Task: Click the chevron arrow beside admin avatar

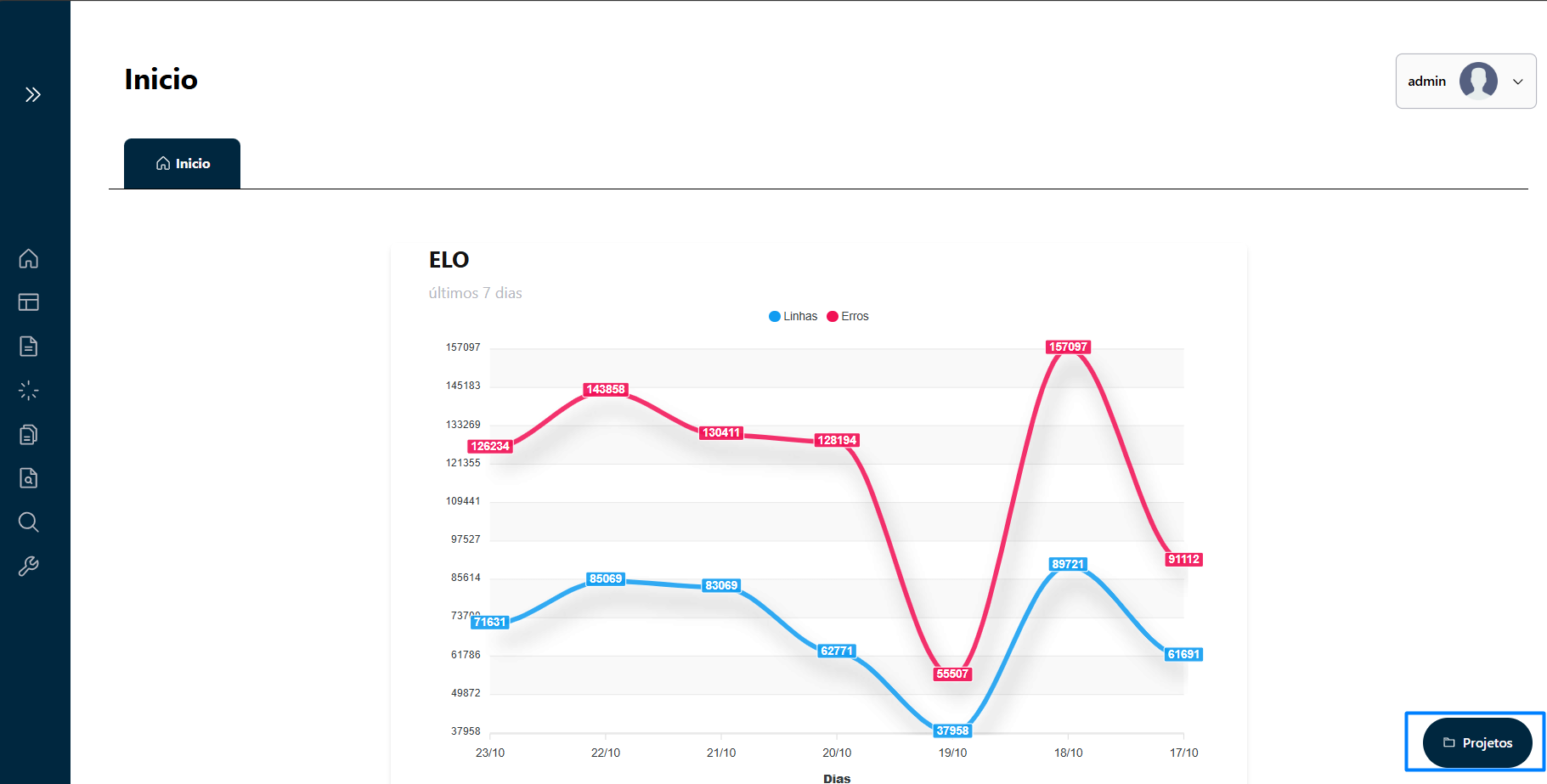Action: click(1518, 82)
